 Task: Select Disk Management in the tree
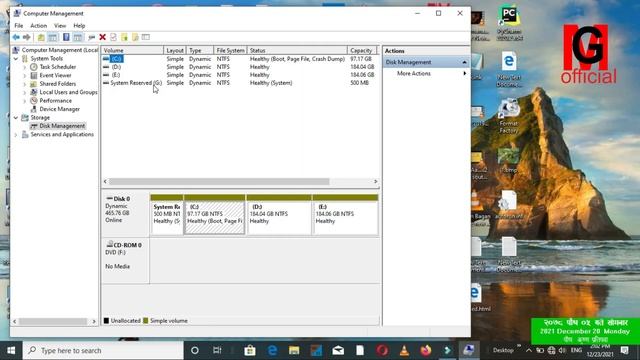pos(62,126)
